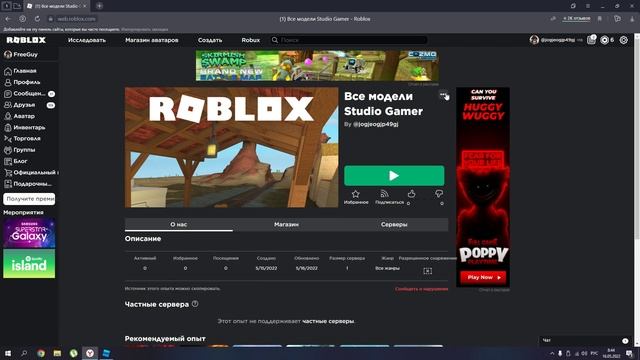Open a new browser tab with plus
This screenshot has width=640, height=360.
coord(99,6)
